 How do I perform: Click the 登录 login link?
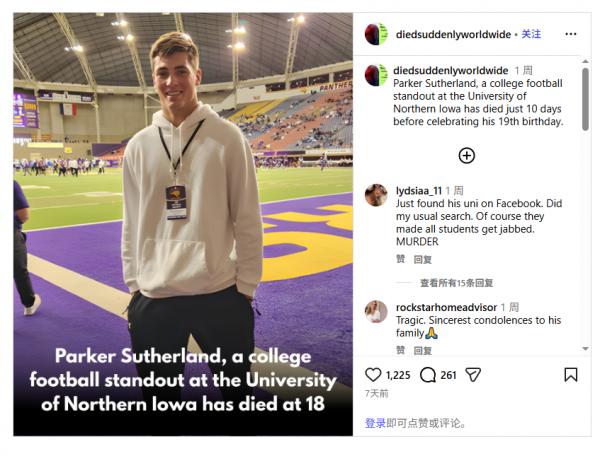pos(375,423)
